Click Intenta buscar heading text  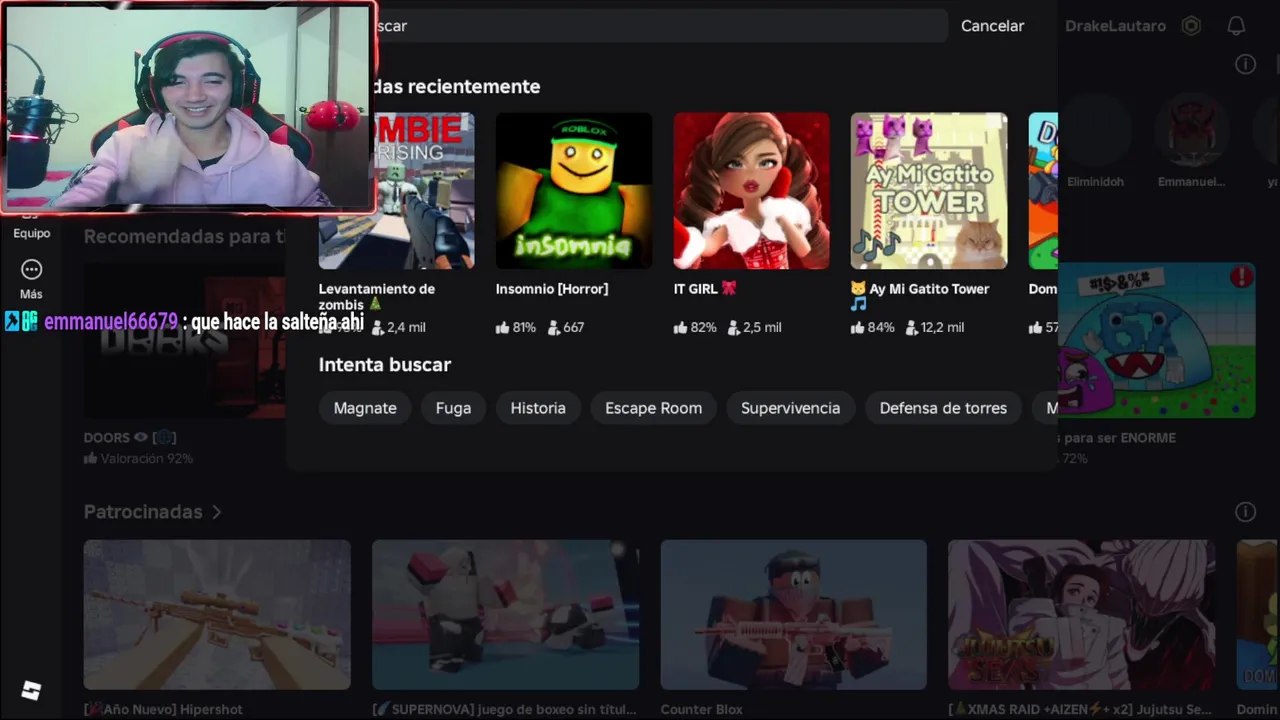coord(385,365)
